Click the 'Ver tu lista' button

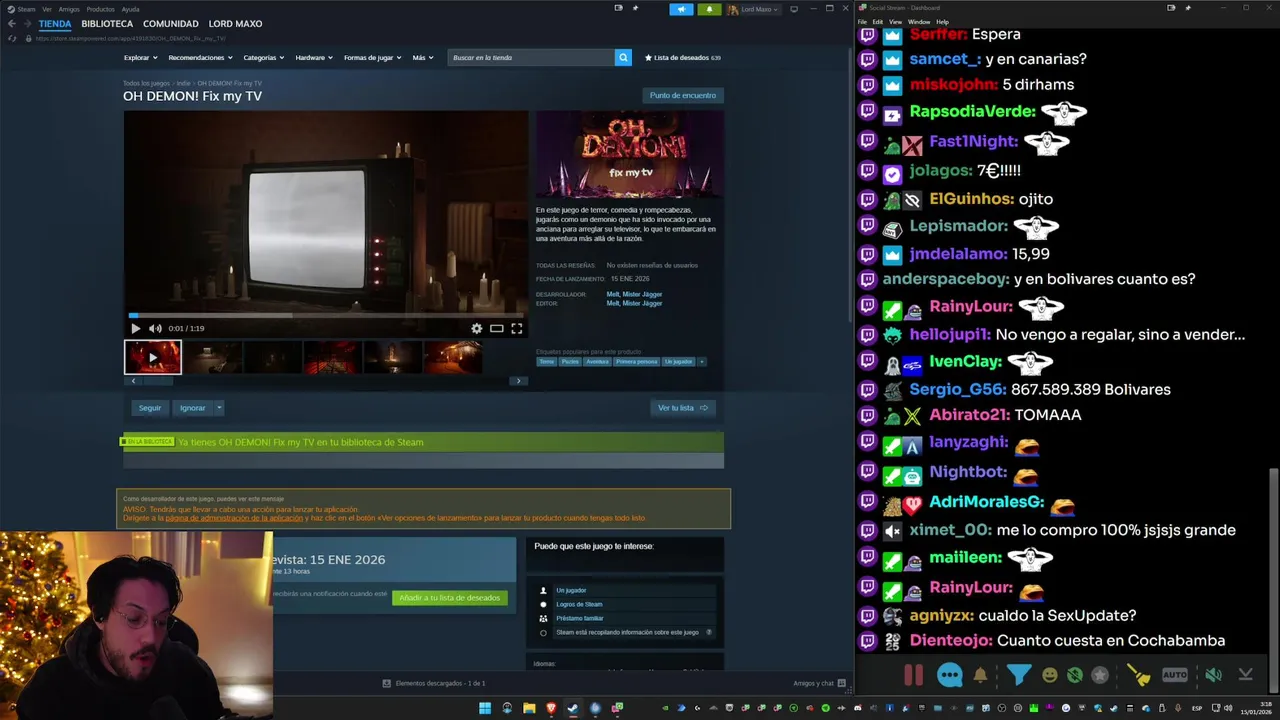(x=683, y=408)
